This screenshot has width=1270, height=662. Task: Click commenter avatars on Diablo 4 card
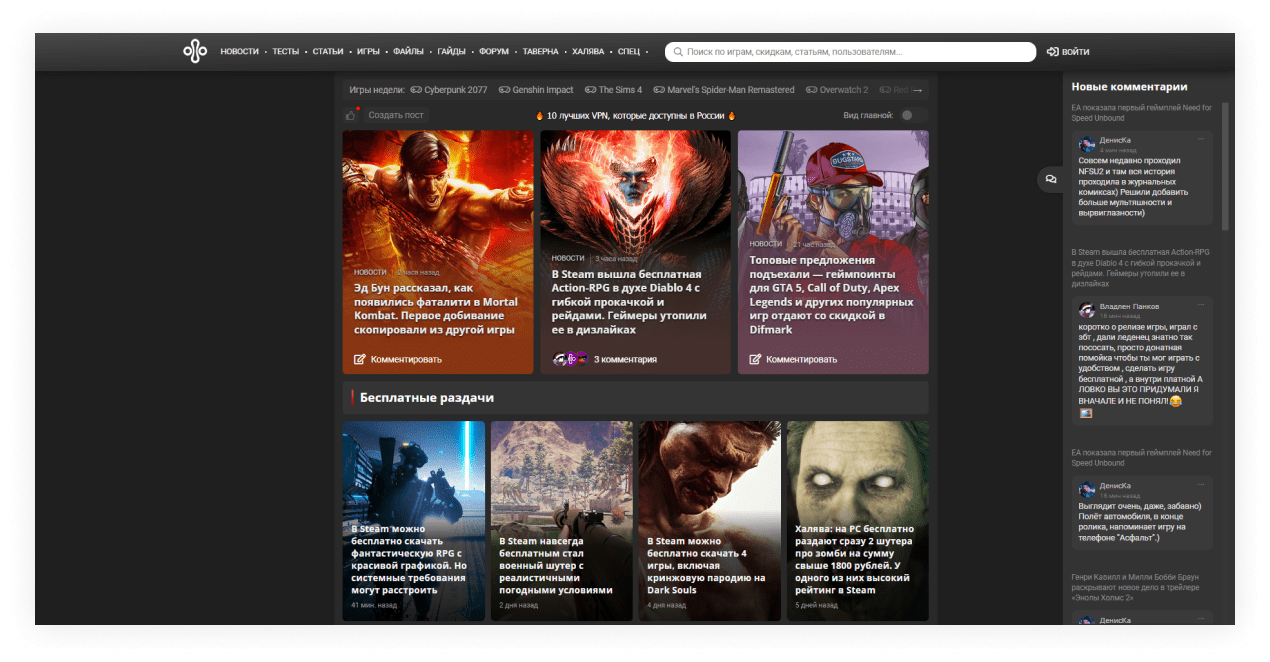pos(570,359)
